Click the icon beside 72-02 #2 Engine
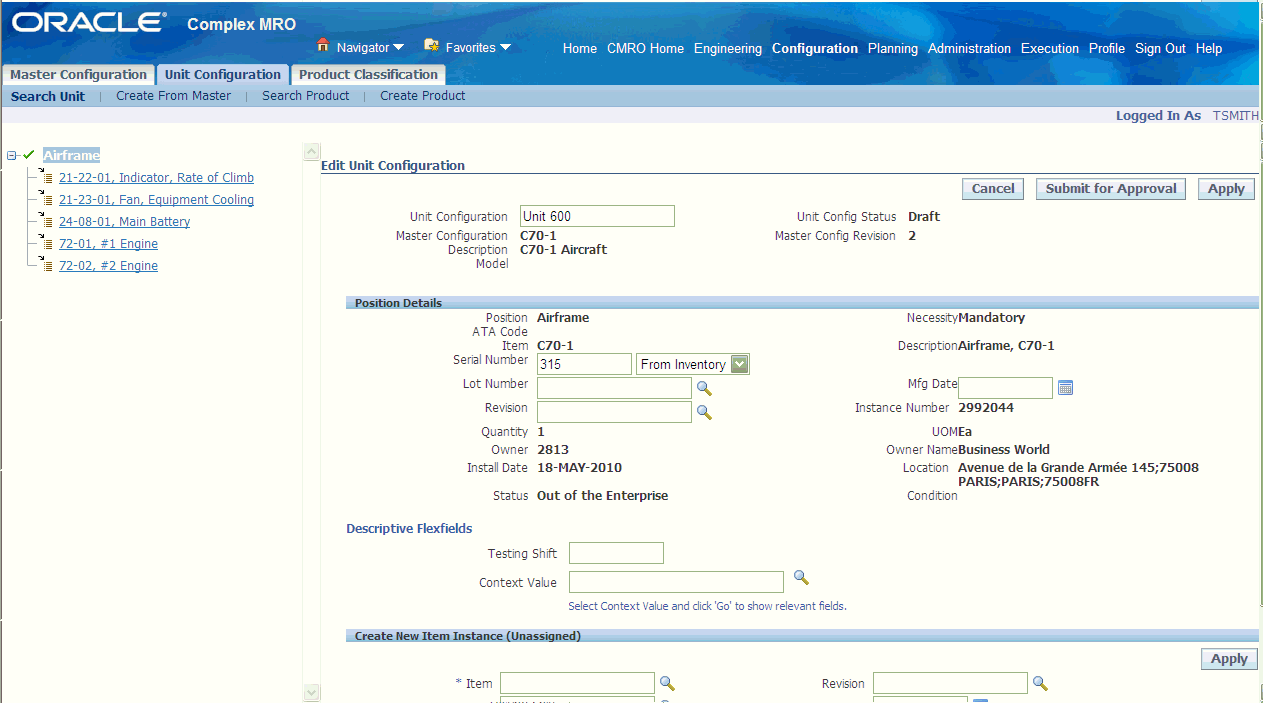This screenshot has height=703, width=1263. click(46, 266)
